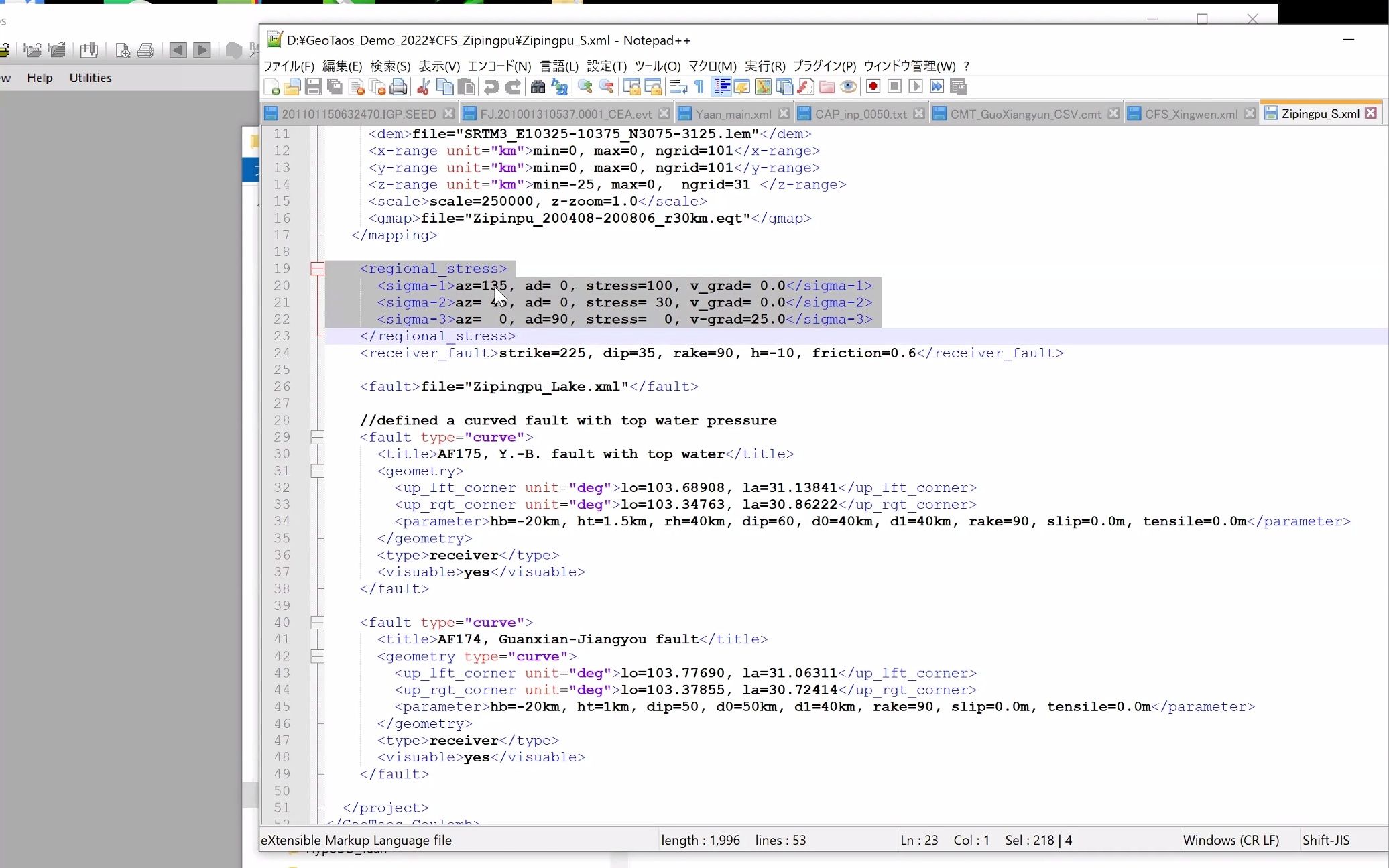Toggle show all characters pilcrow button
Screen dimensions: 1389x868
[x=699, y=87]
